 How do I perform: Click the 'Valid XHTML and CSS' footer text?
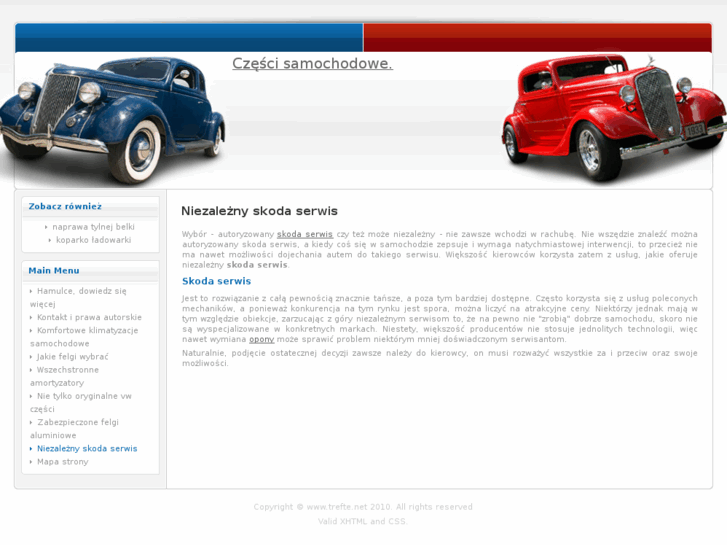(363, 521)
